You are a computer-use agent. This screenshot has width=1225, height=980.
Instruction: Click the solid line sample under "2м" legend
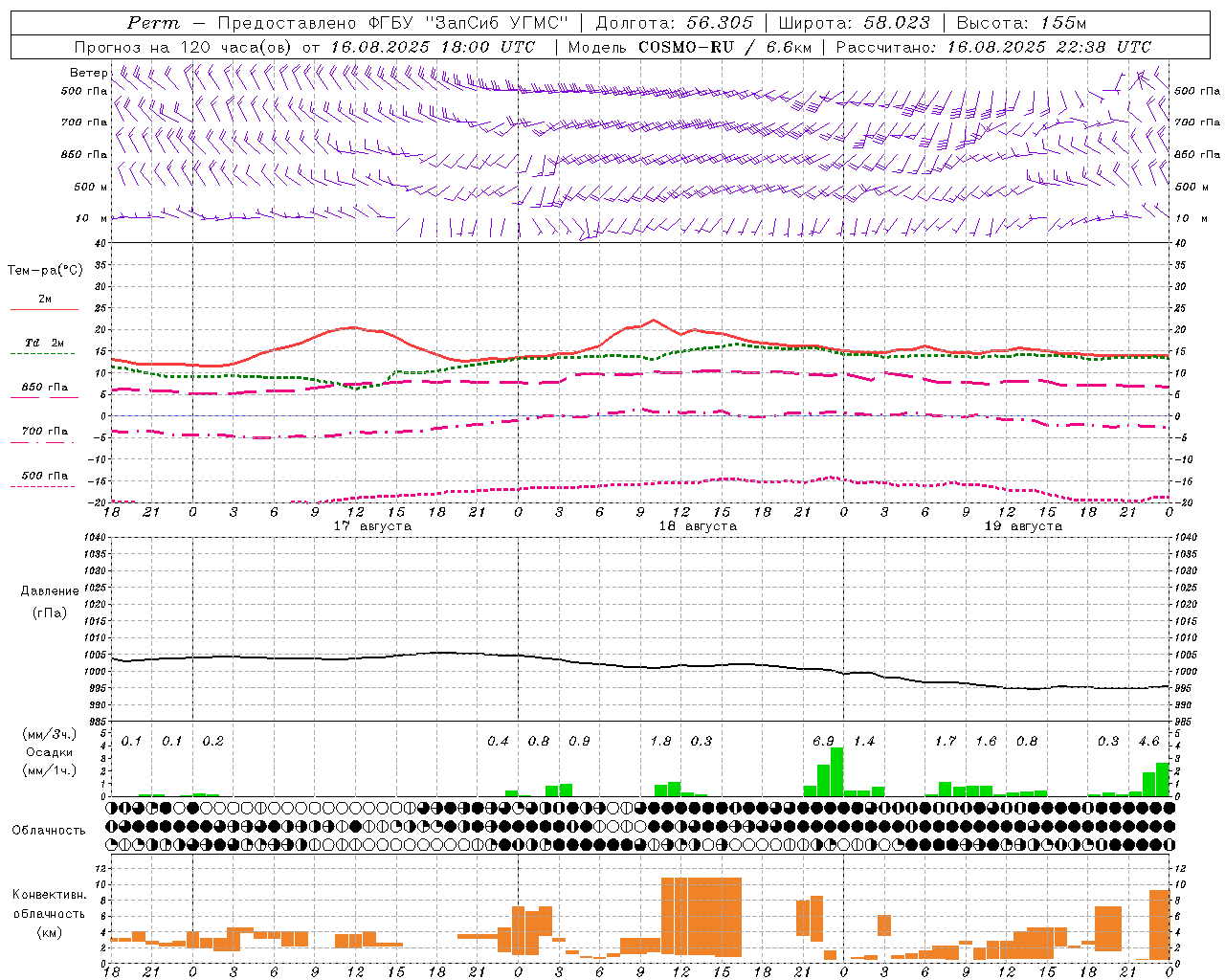tap(44, 309)
